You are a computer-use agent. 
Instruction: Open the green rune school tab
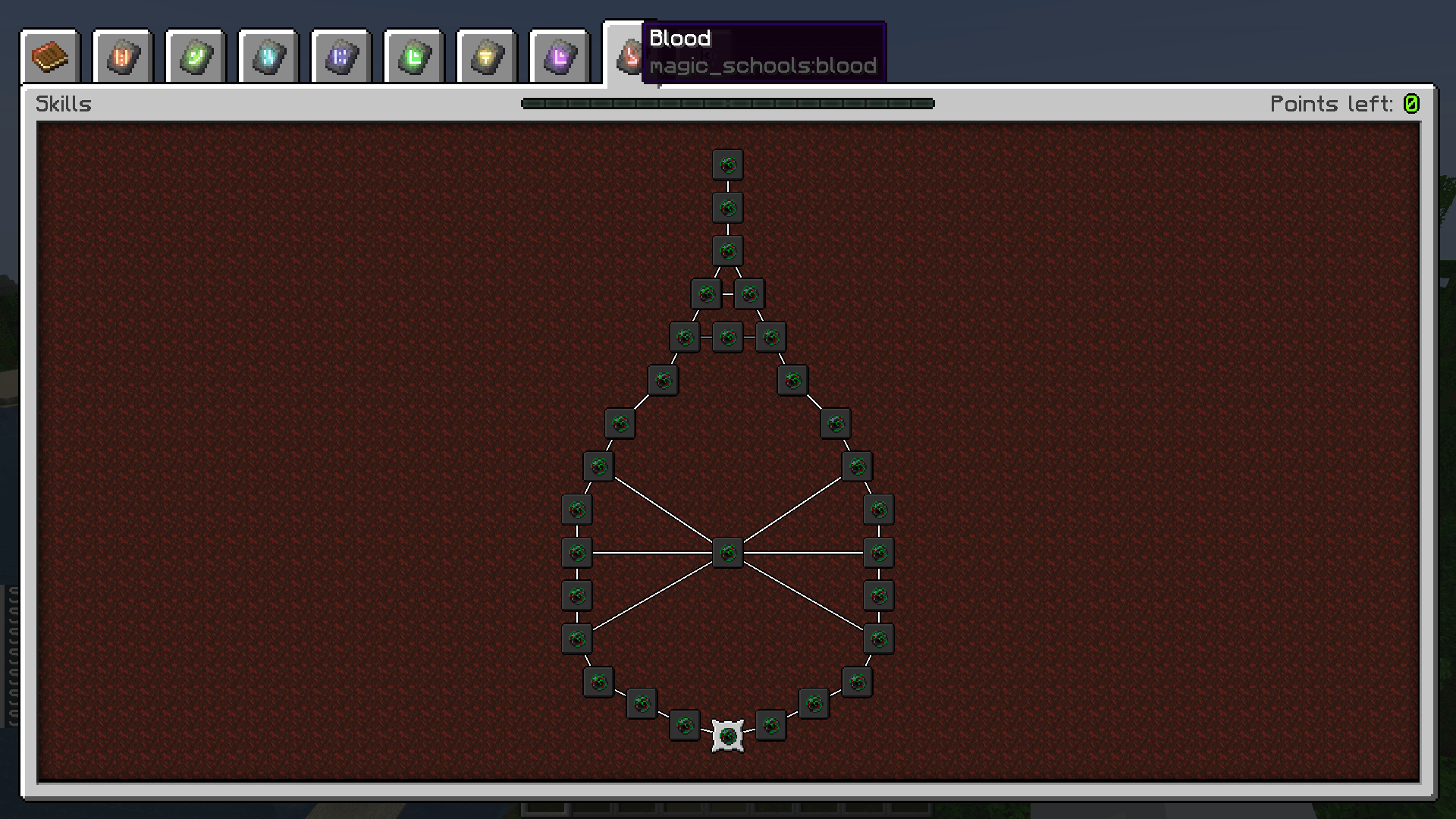coord(194,55)
